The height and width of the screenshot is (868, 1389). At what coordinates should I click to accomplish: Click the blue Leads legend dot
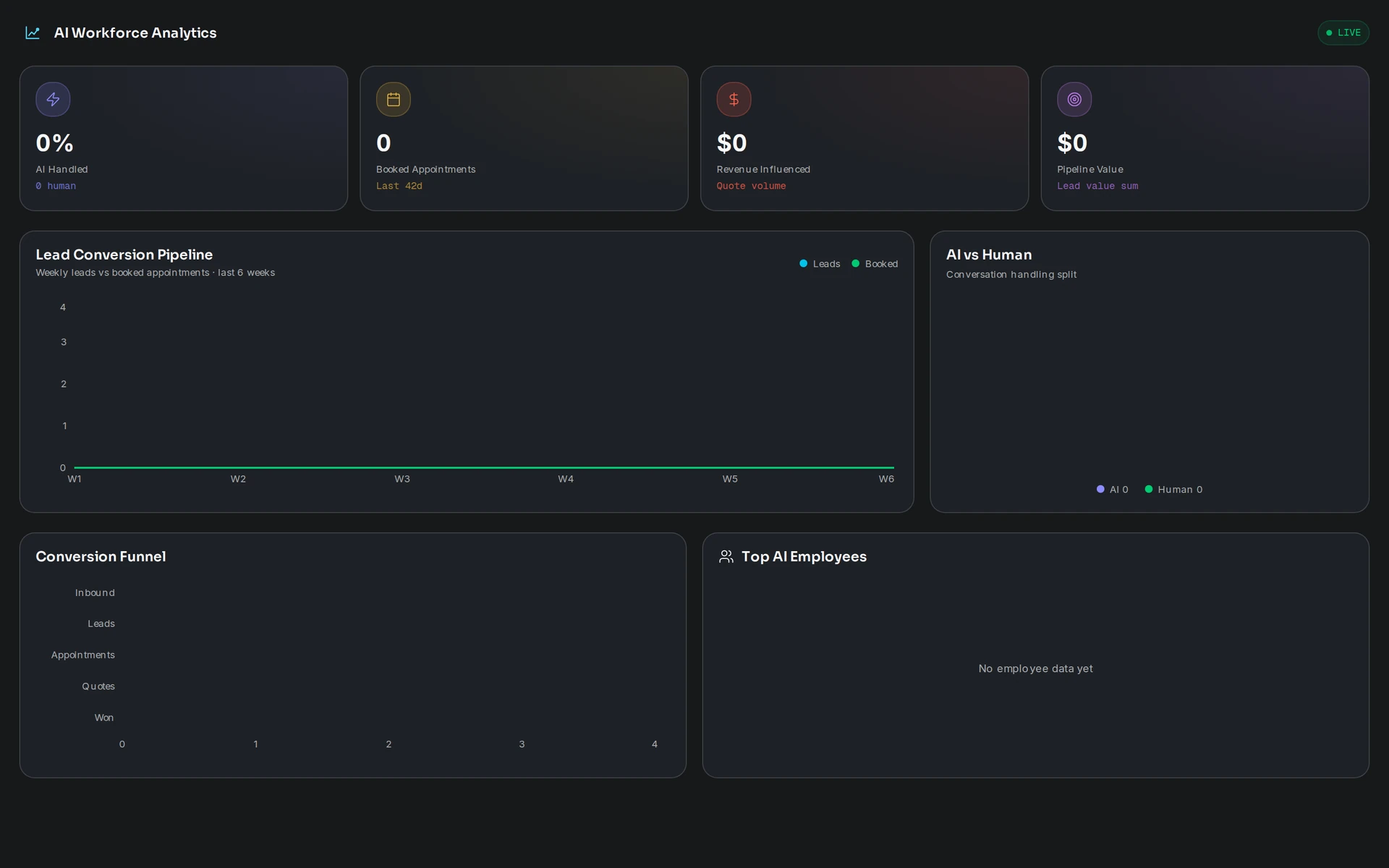[x=803, y=263]
